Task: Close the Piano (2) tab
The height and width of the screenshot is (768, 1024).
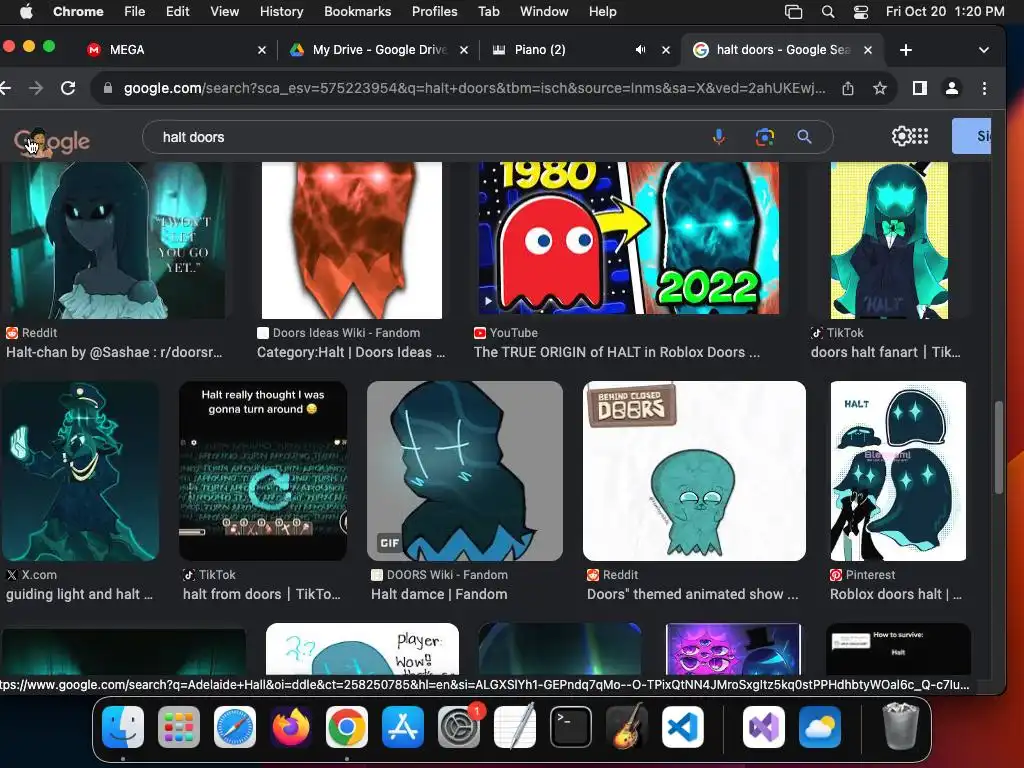Action: coord(665,50)
